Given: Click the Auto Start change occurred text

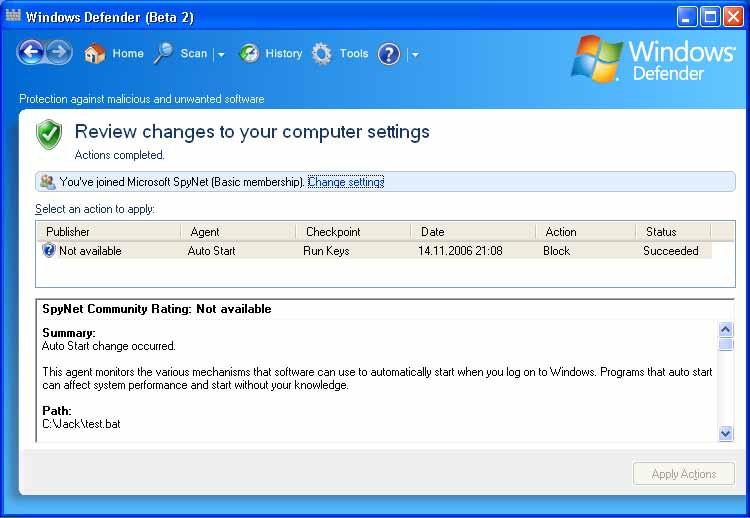Looking at the screenshot, I should (109, 346).
